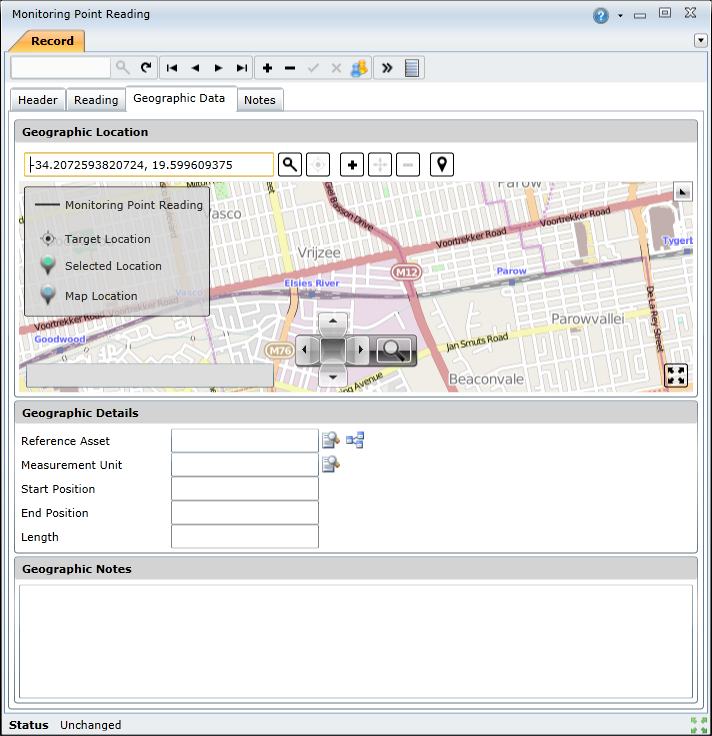The height and width of the screenshot is (736, 712).
Task: Search the location with the magnifier button
Action: [x=290, y=165]
